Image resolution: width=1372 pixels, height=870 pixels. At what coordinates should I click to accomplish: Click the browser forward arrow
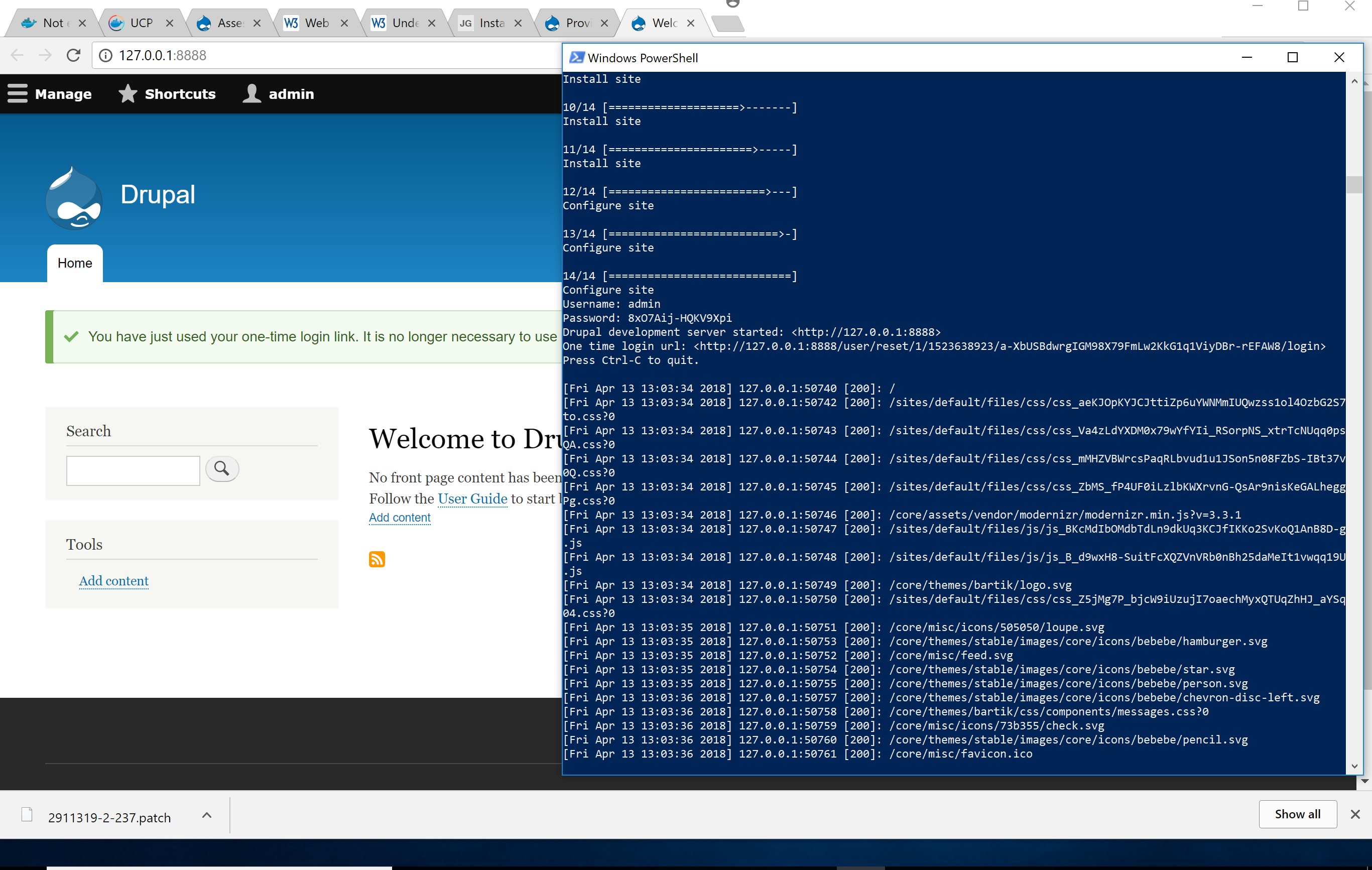(x=45, y=55)
